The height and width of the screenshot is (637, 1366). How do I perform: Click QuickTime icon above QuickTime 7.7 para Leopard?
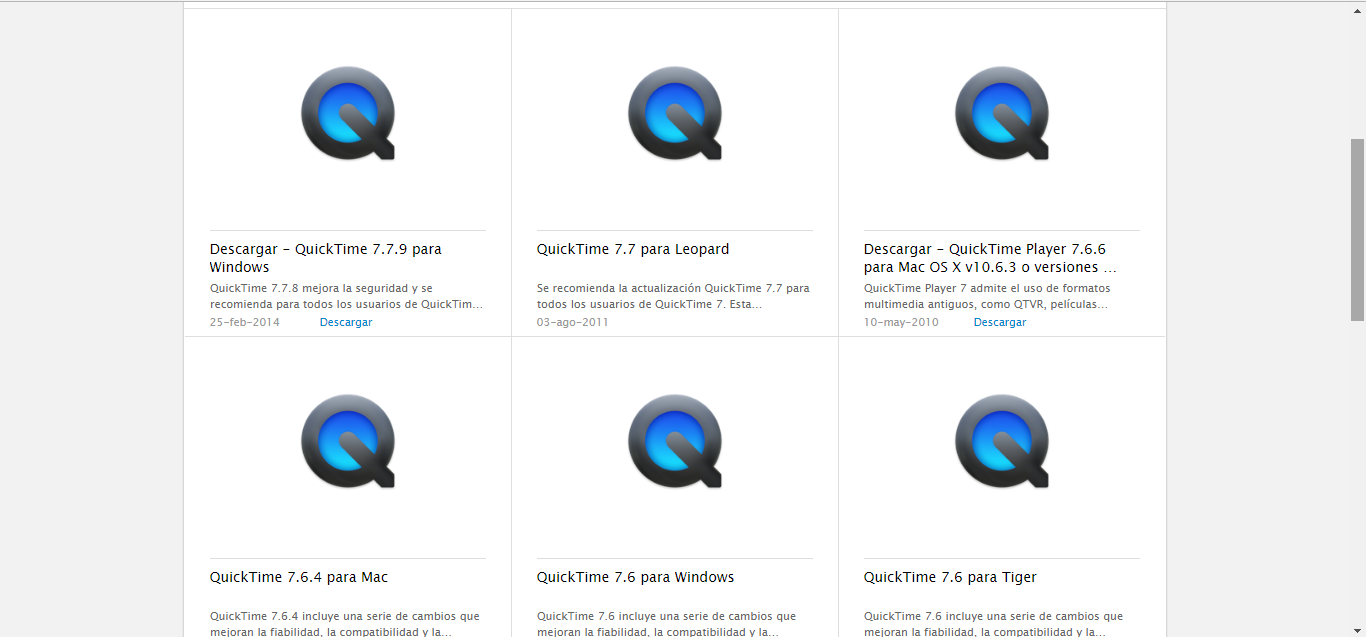point(675,113)
